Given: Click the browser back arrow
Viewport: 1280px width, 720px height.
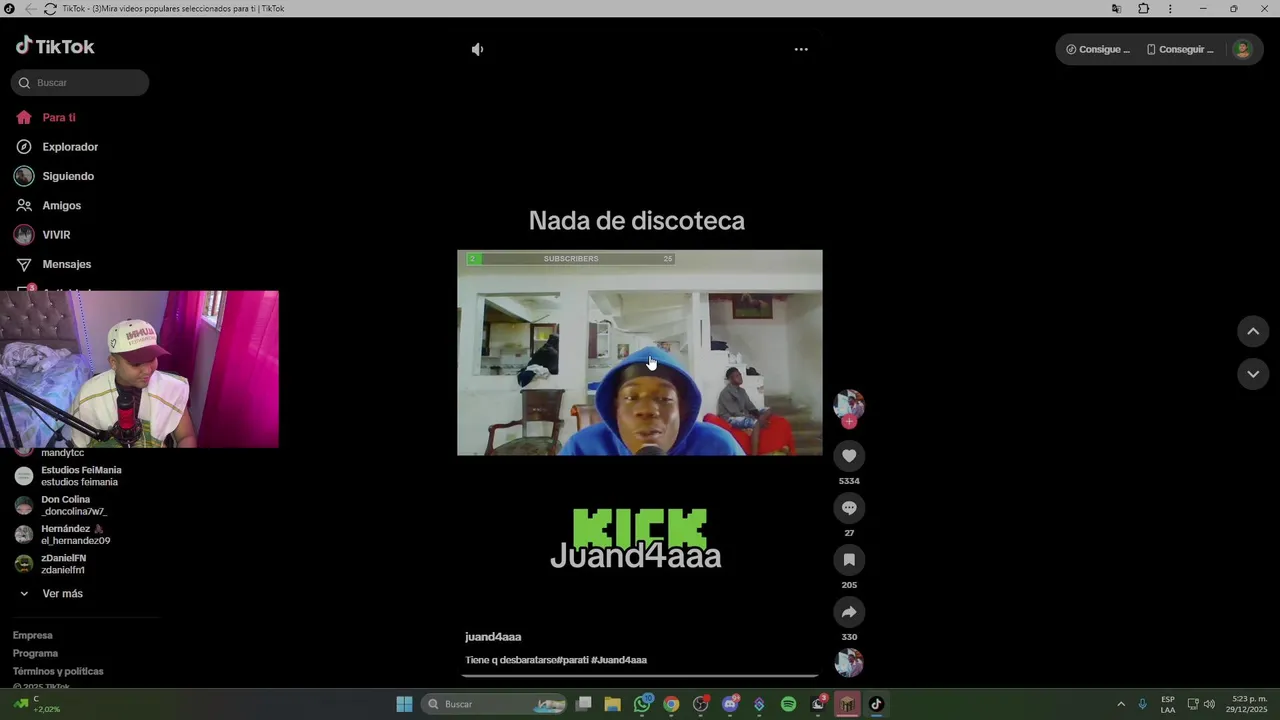Looking at the screenshot, I should pyautogui.click(x=31, y=9).
